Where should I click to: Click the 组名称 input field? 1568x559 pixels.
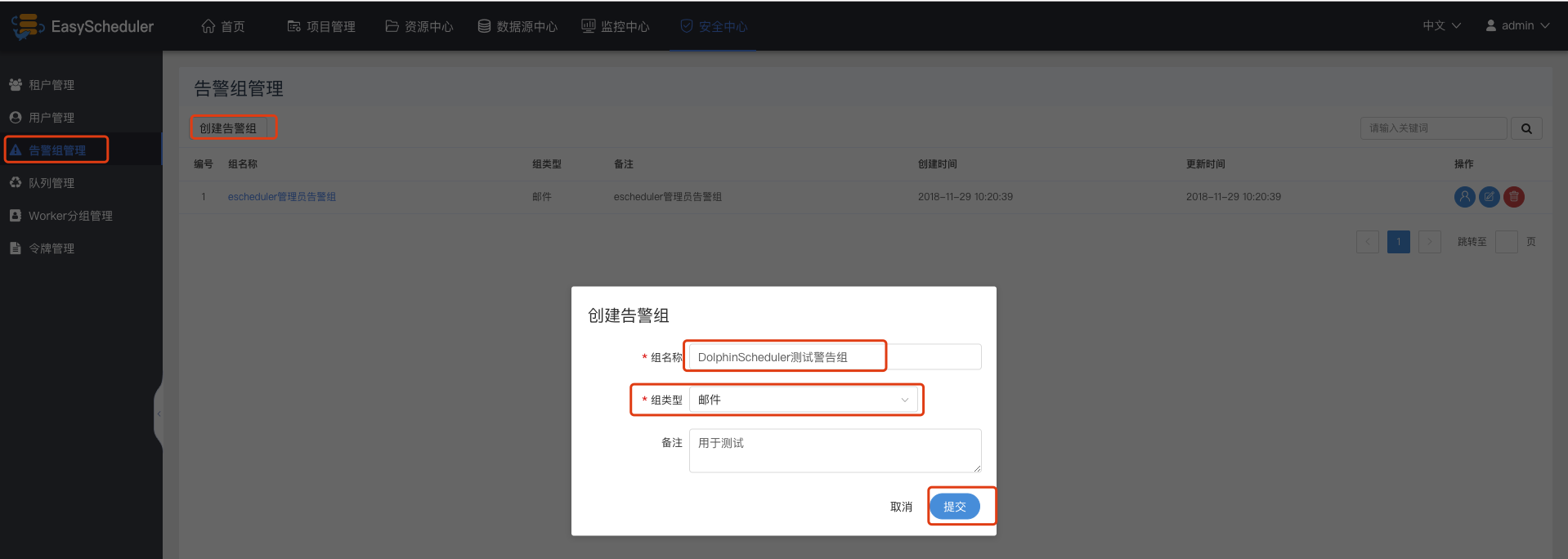tap(836, 357)
